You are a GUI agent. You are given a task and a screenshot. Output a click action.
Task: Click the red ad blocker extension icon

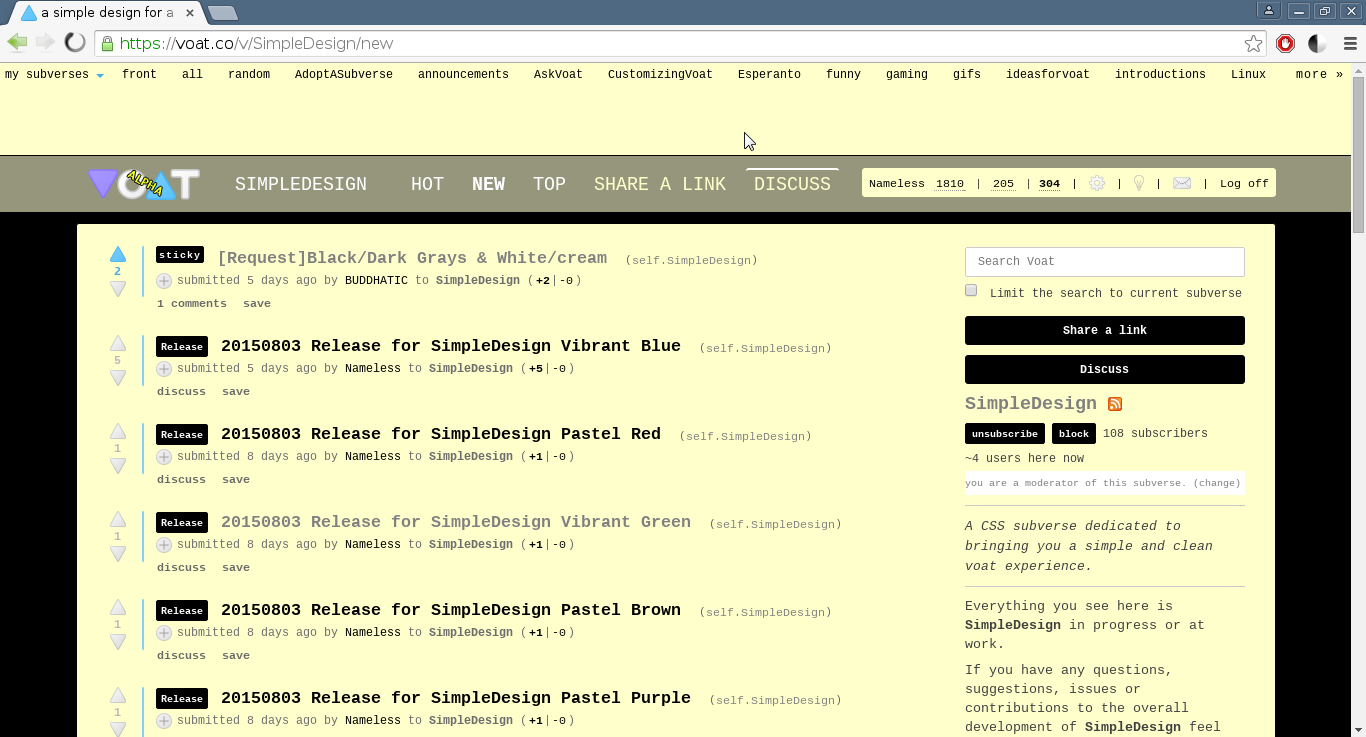pyautogui.click(x=1286, y=43)
